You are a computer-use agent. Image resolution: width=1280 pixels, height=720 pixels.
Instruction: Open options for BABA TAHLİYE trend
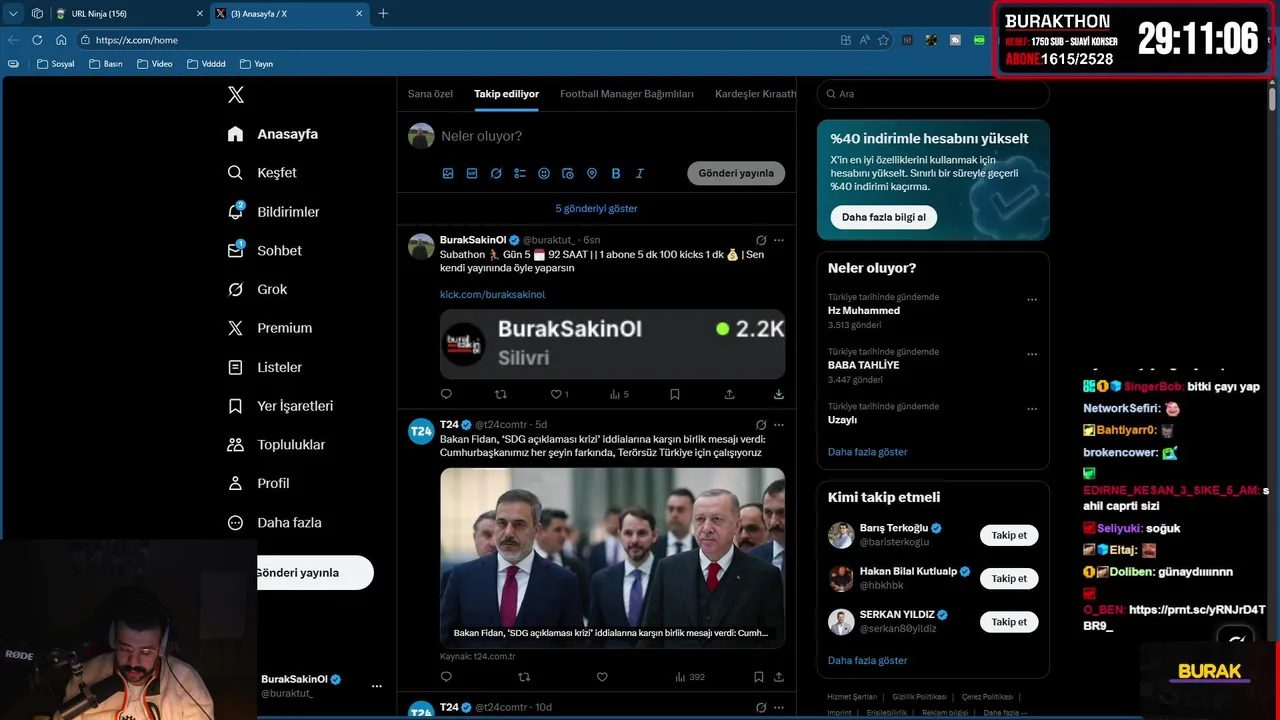[1032, 354]
